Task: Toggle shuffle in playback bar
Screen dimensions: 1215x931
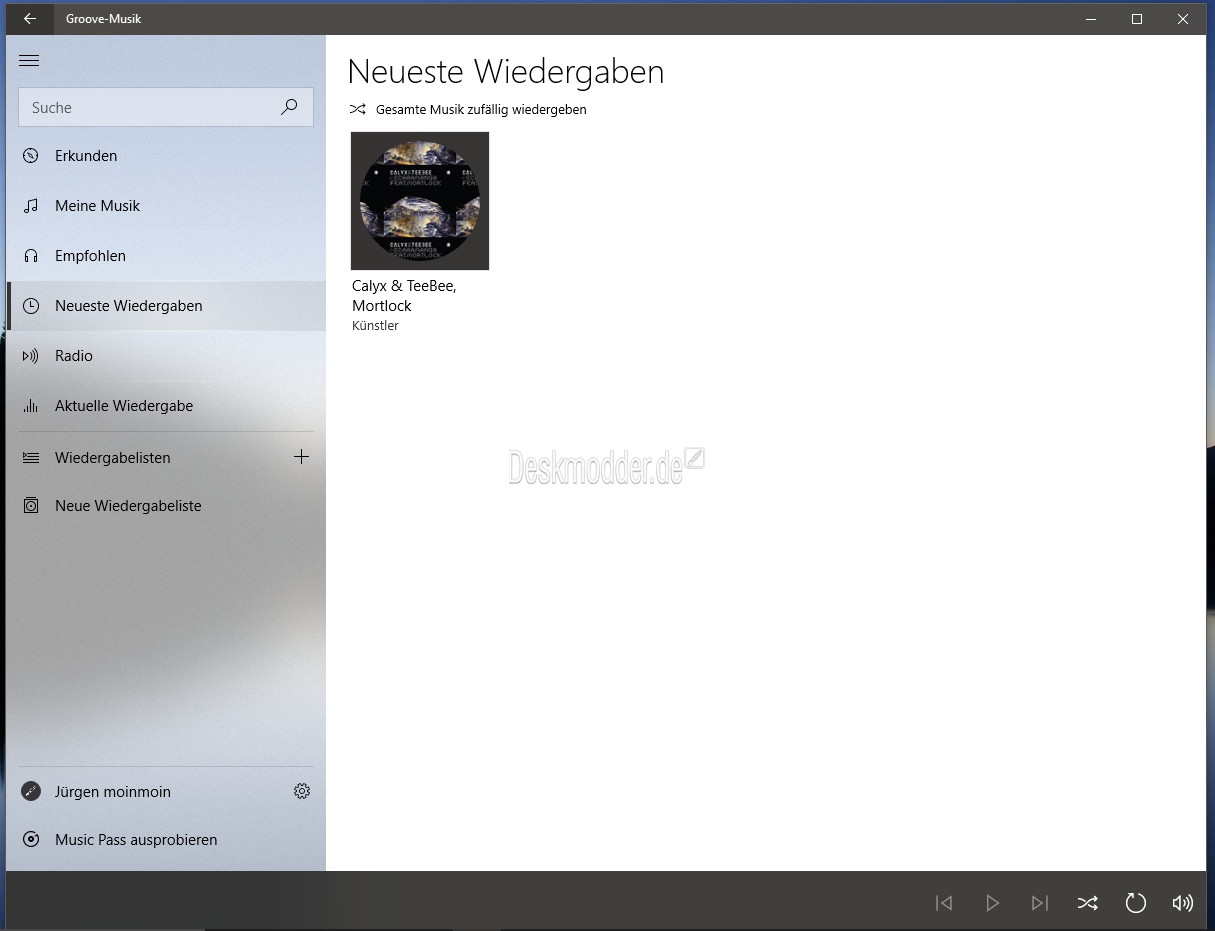Action: coord(1087,903)
